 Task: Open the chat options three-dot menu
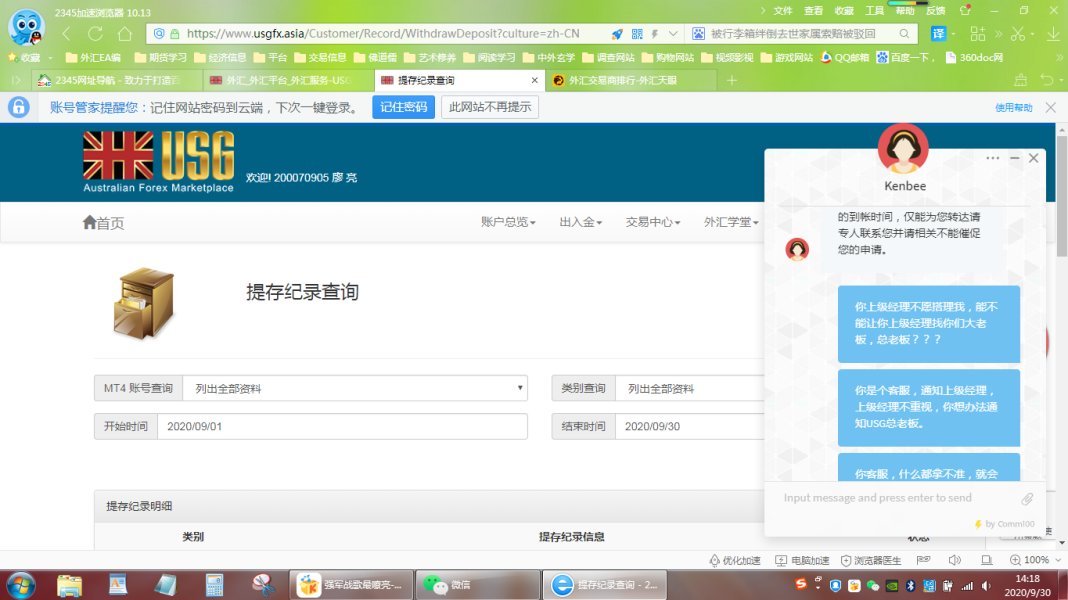[x=992, y=158]
